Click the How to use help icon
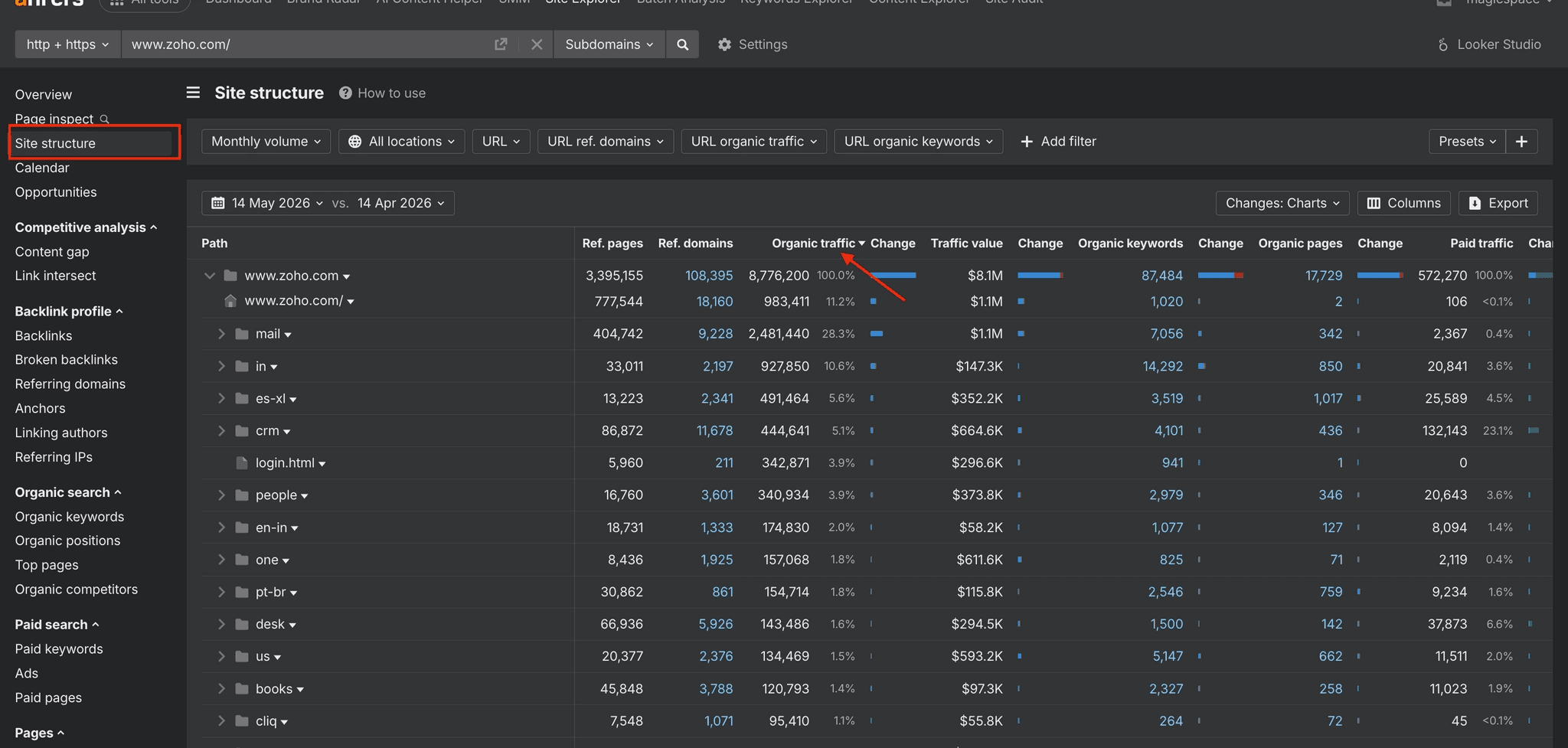Viewport: 1568px width, 748px height. coord(345,93)
